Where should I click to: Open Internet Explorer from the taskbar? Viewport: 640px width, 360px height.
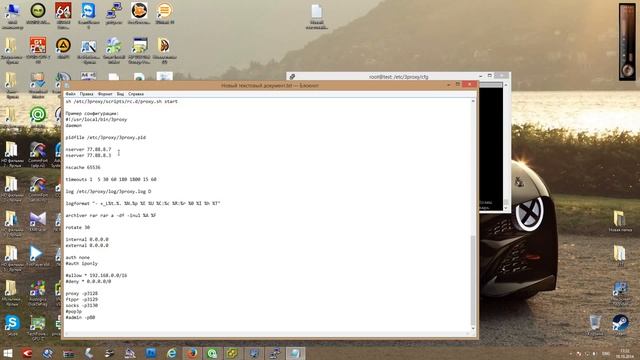171,353
